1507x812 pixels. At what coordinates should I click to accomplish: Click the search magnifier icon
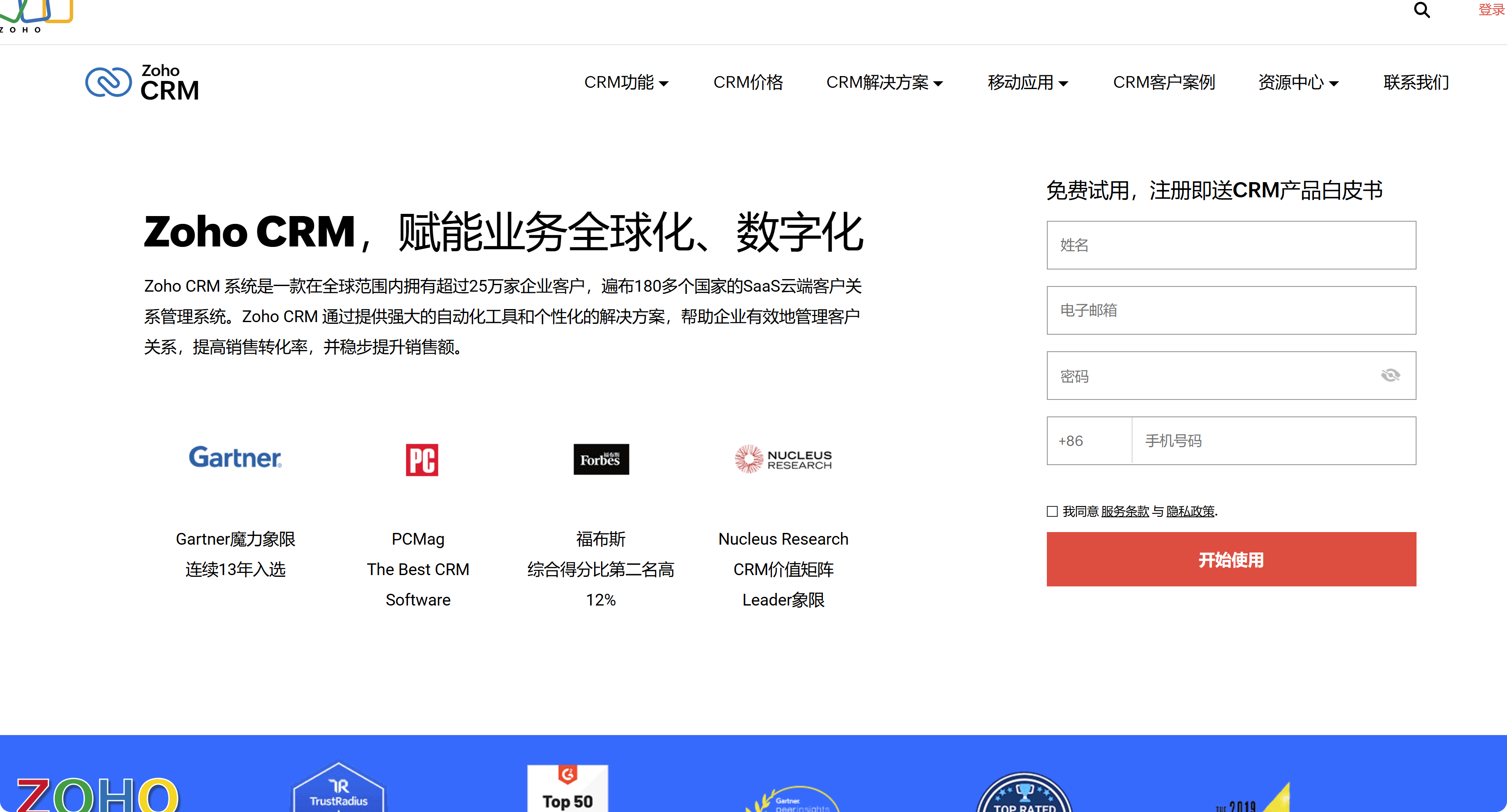point(1422,10)
